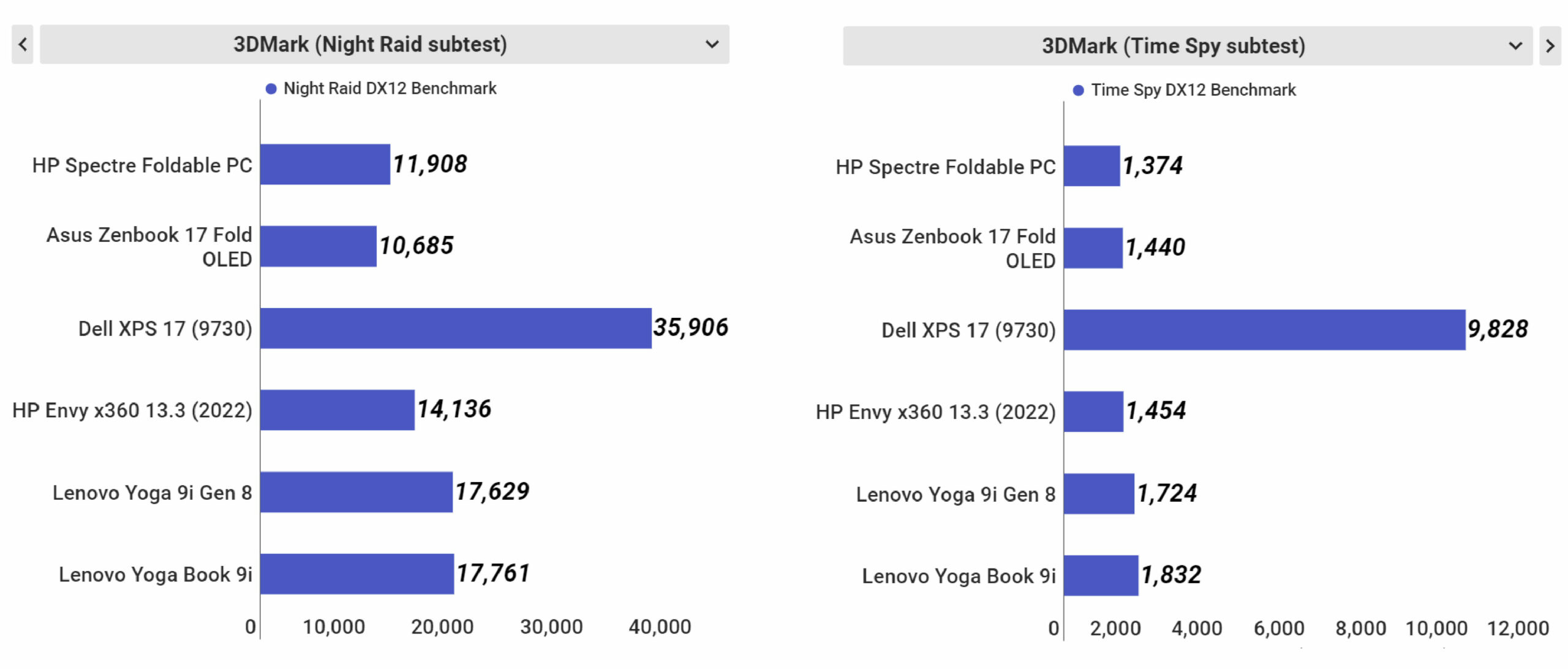Screen dimensions: 1568x669
Task: Click Lenovo Yoga Book 9i Night Raid bar
Action: tap(357, 574)
